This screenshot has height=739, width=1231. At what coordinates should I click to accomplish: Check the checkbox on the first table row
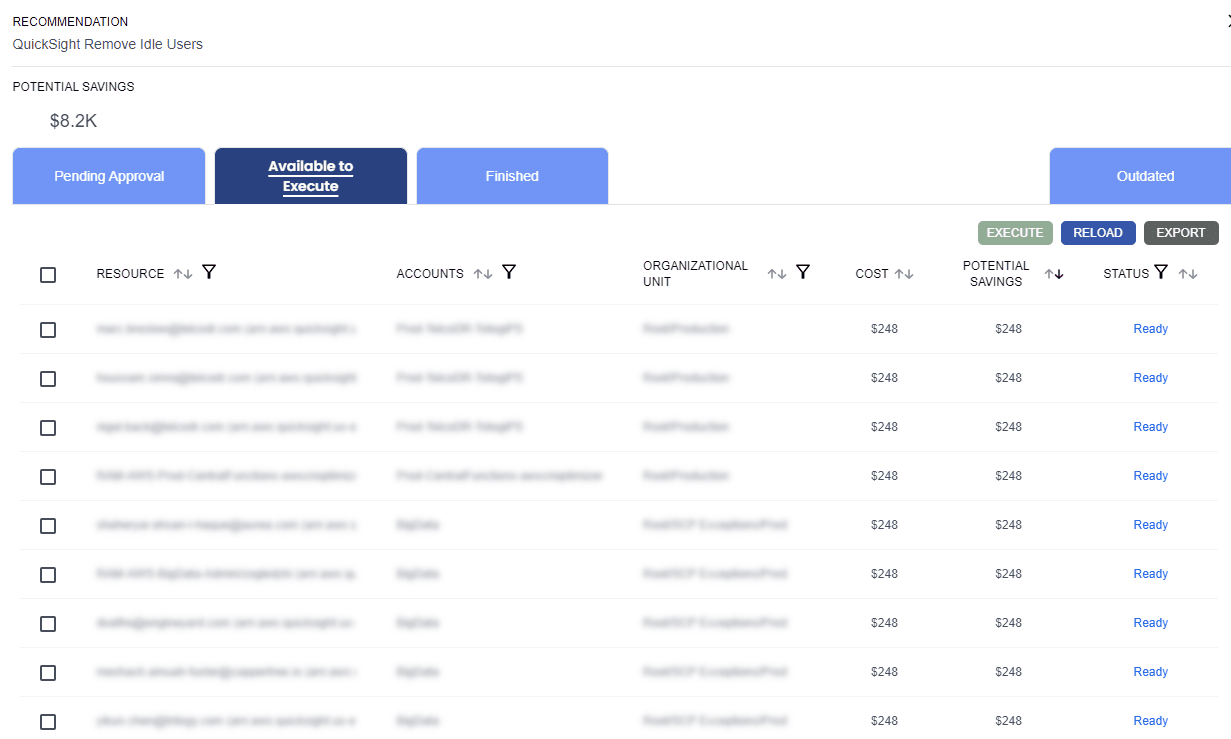[x=48, y=328]
